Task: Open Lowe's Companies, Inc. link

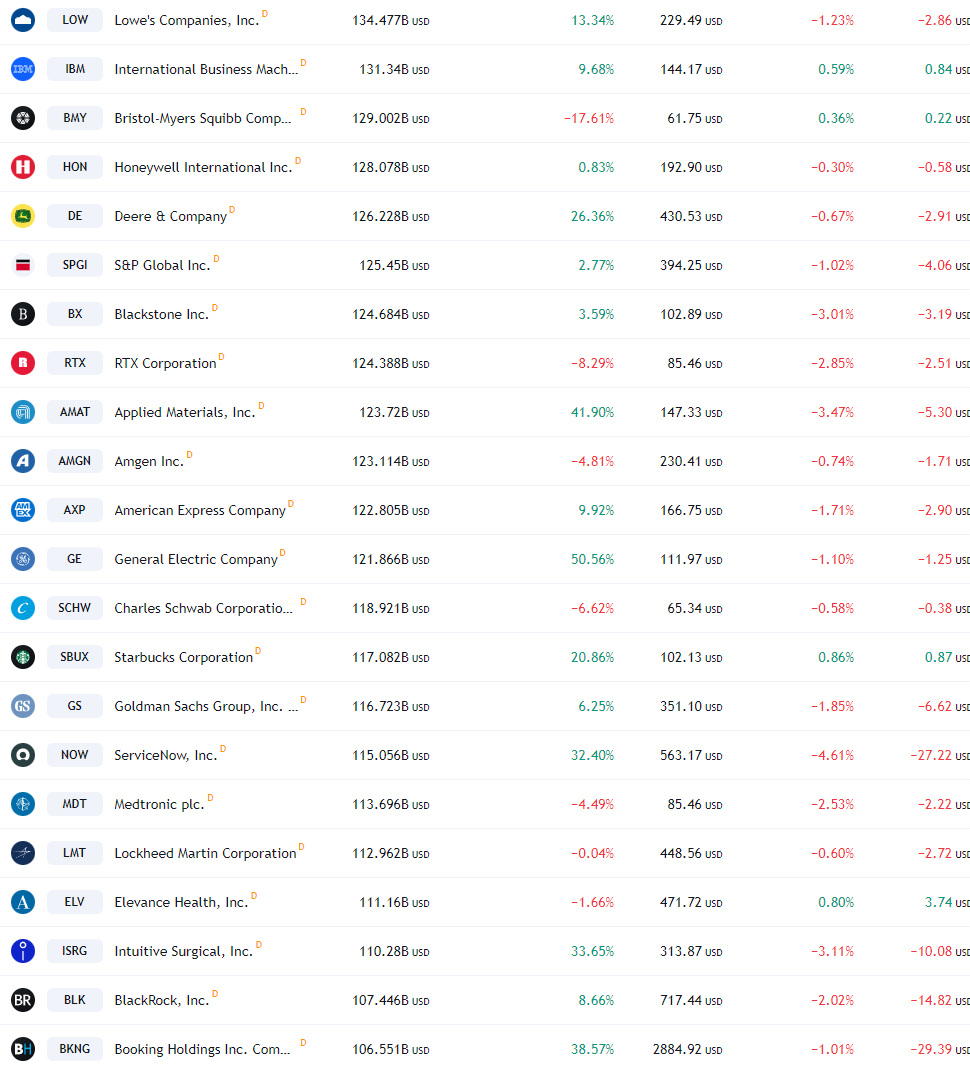Action: point(187,21)
